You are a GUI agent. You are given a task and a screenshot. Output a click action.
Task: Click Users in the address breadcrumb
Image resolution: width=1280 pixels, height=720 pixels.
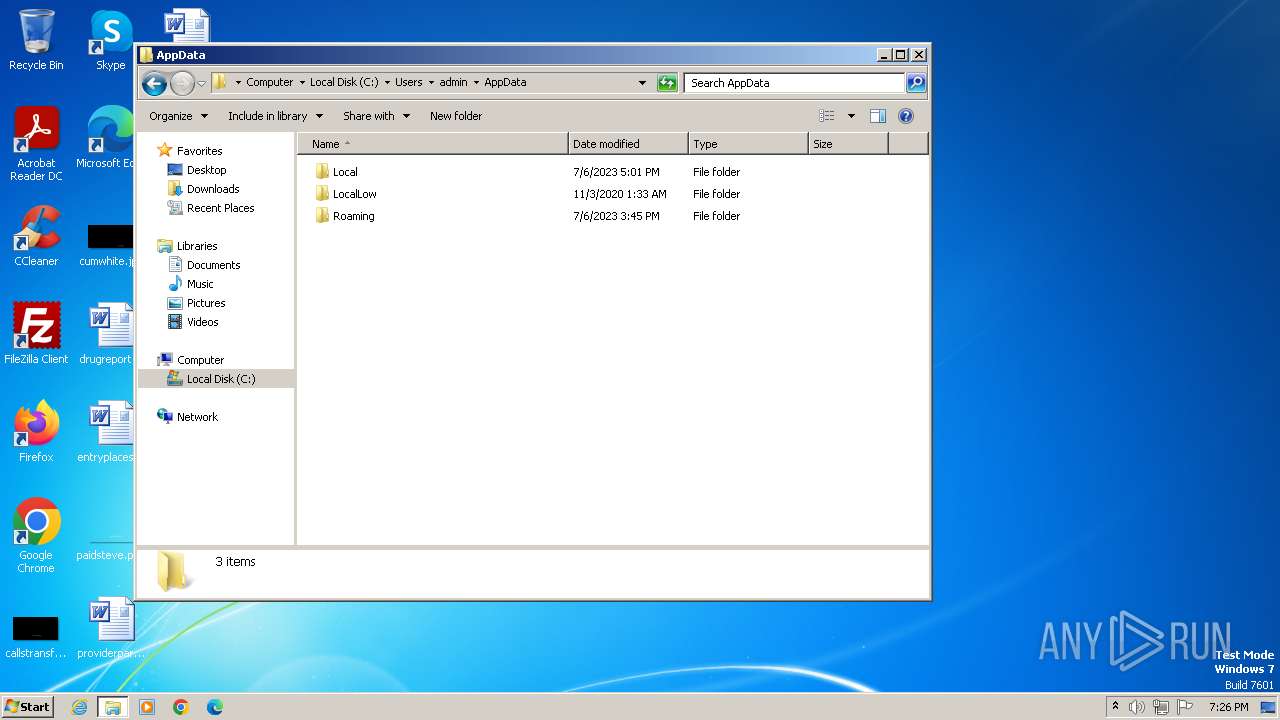click(x=408, y=83)
